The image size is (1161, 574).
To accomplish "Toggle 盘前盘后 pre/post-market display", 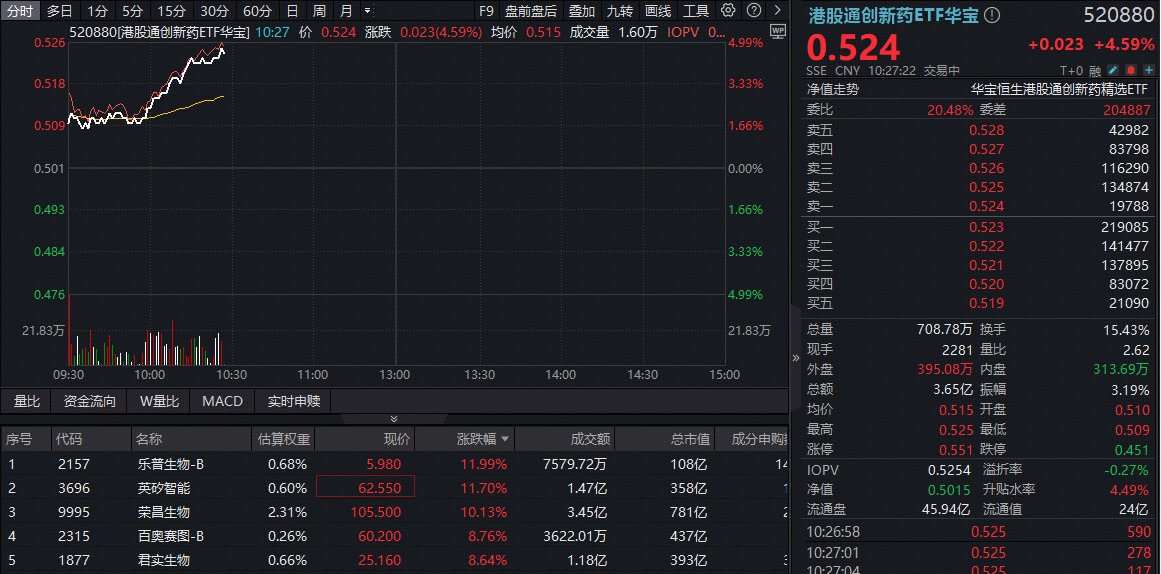I will point(530,11).
